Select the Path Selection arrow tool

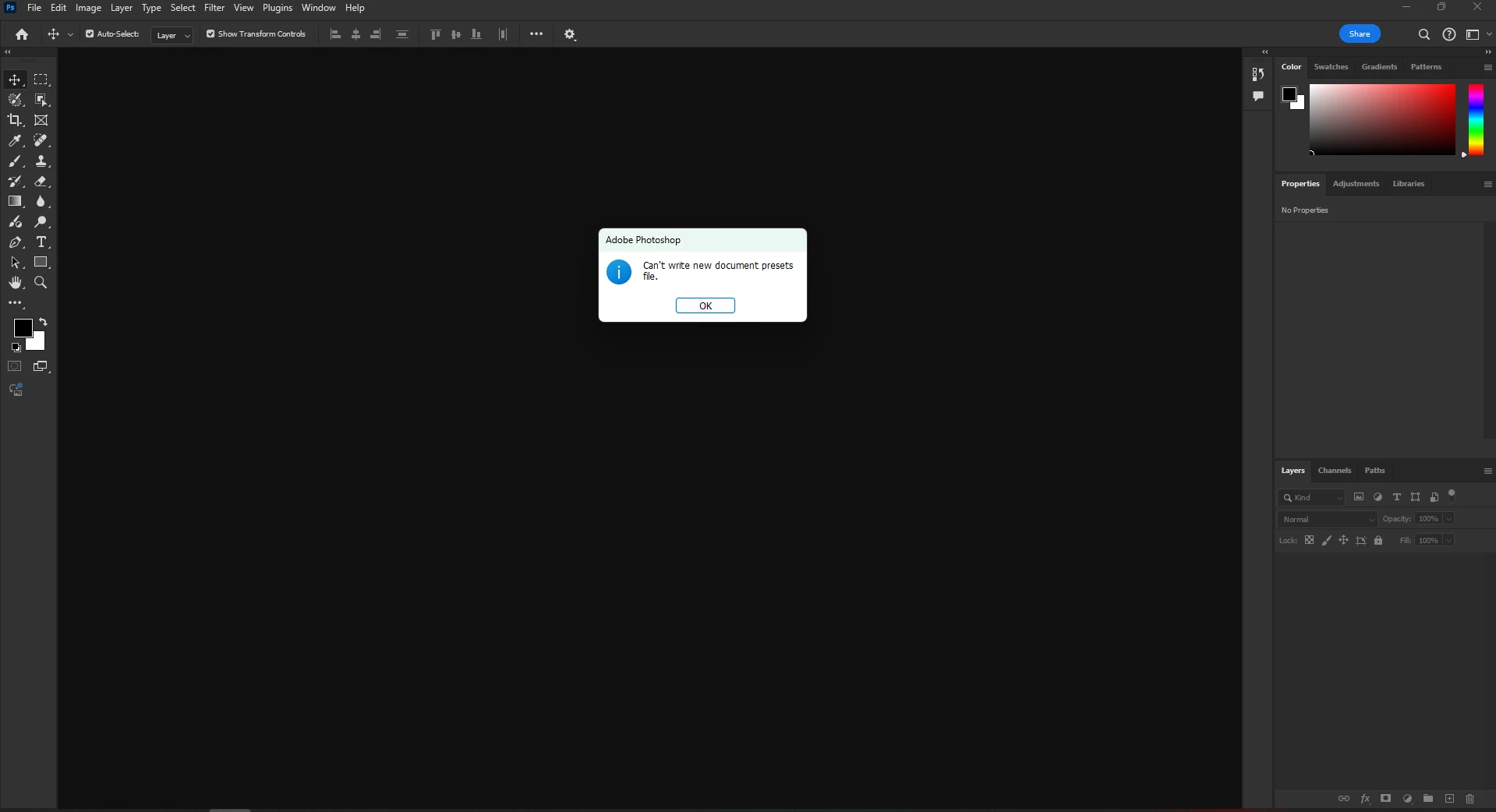click(x=15, y=263)
